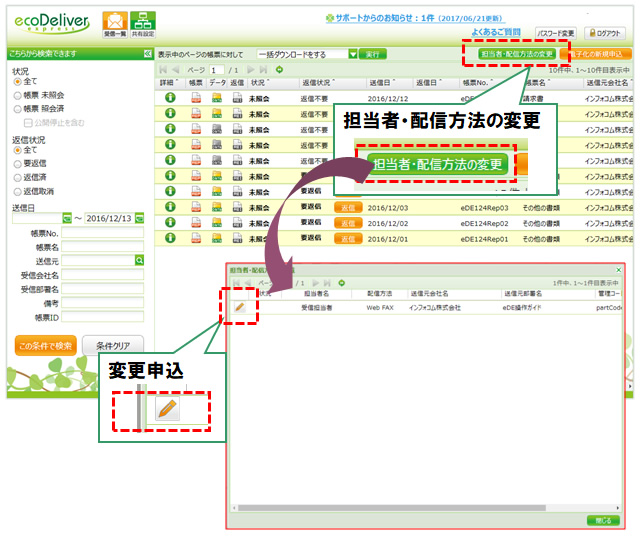
Task: Open calendar picker for start send date
Action: pyautogui.click(x=67, y=218)
